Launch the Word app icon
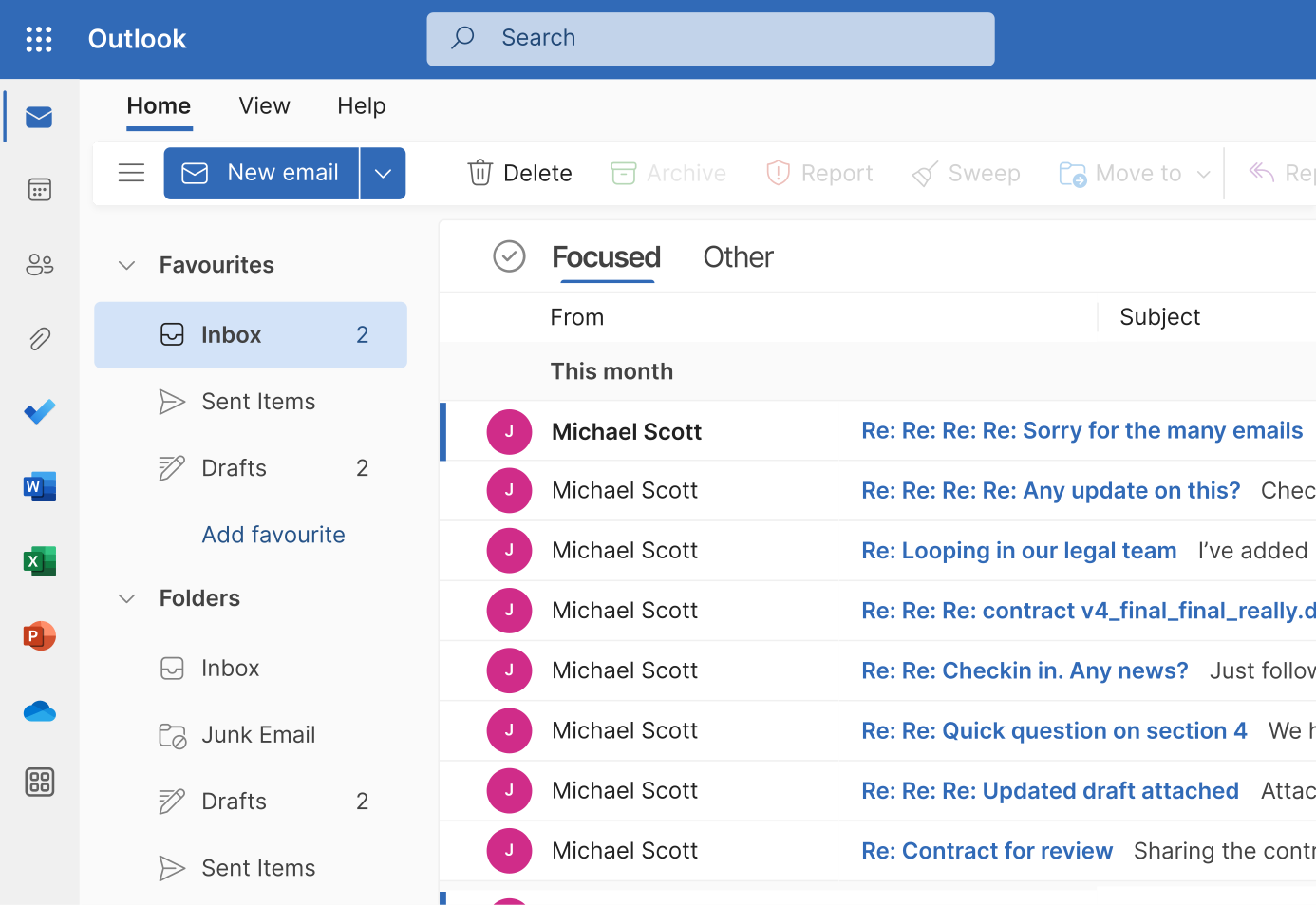This screenshot has height=906, width=1316. pos(39,487)
